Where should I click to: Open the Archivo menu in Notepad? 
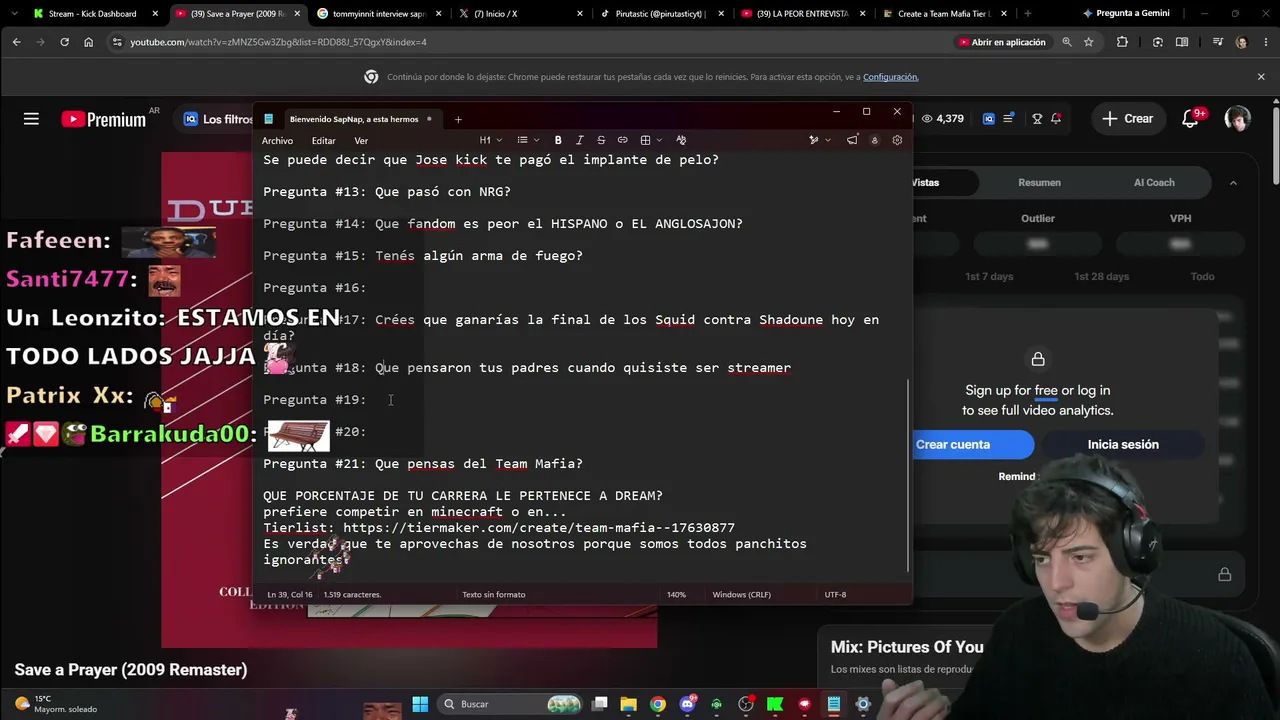point(277,141)
